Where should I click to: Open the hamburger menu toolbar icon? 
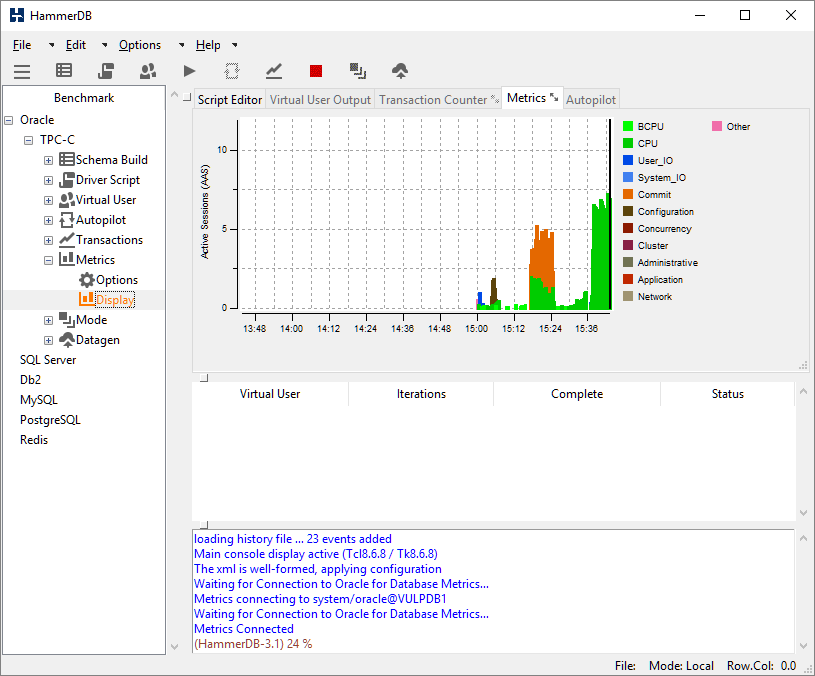click(x=22, y=71)
